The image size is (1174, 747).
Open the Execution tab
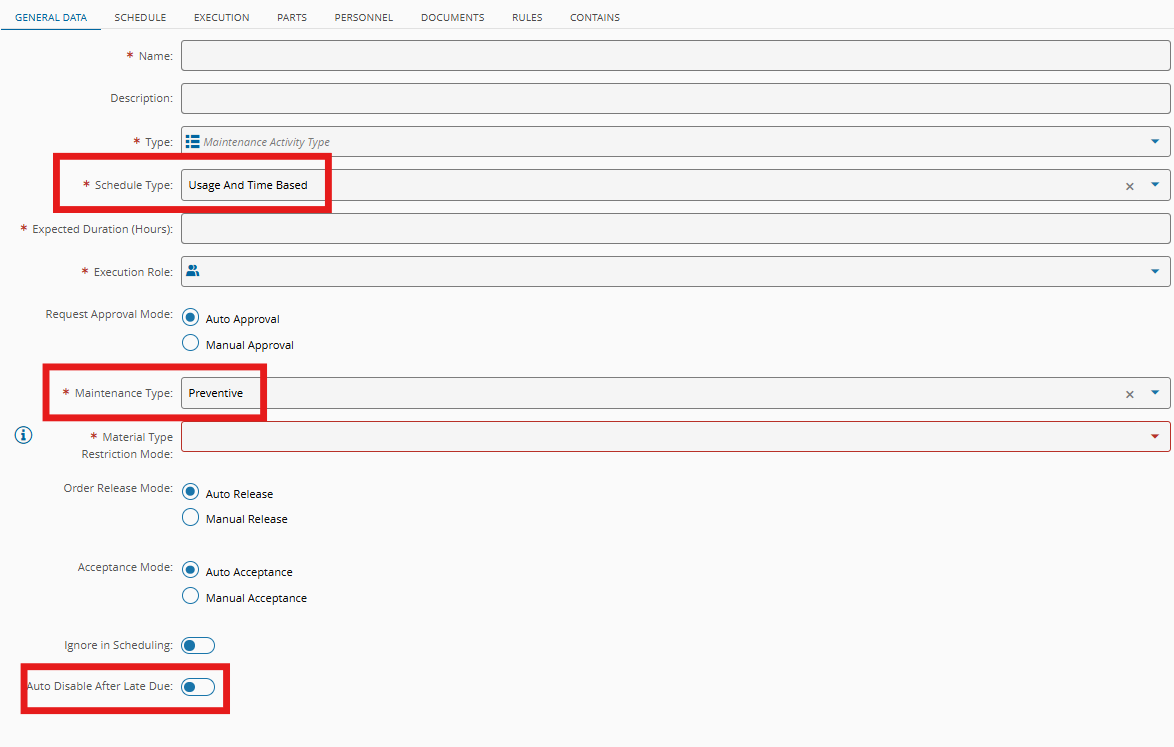(222, 17)
